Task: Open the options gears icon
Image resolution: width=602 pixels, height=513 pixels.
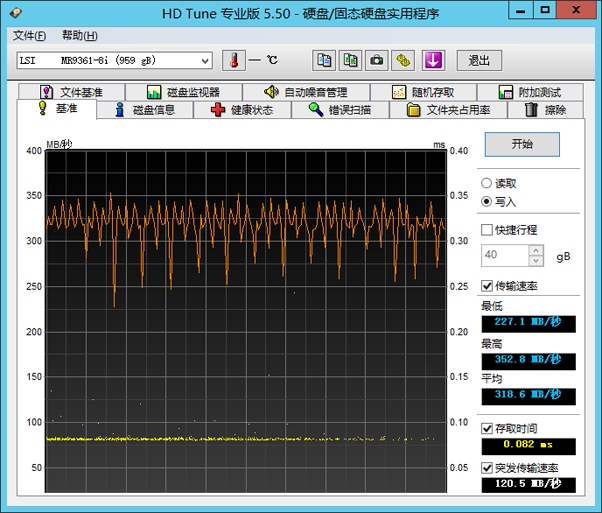Action: click(403, 61)
